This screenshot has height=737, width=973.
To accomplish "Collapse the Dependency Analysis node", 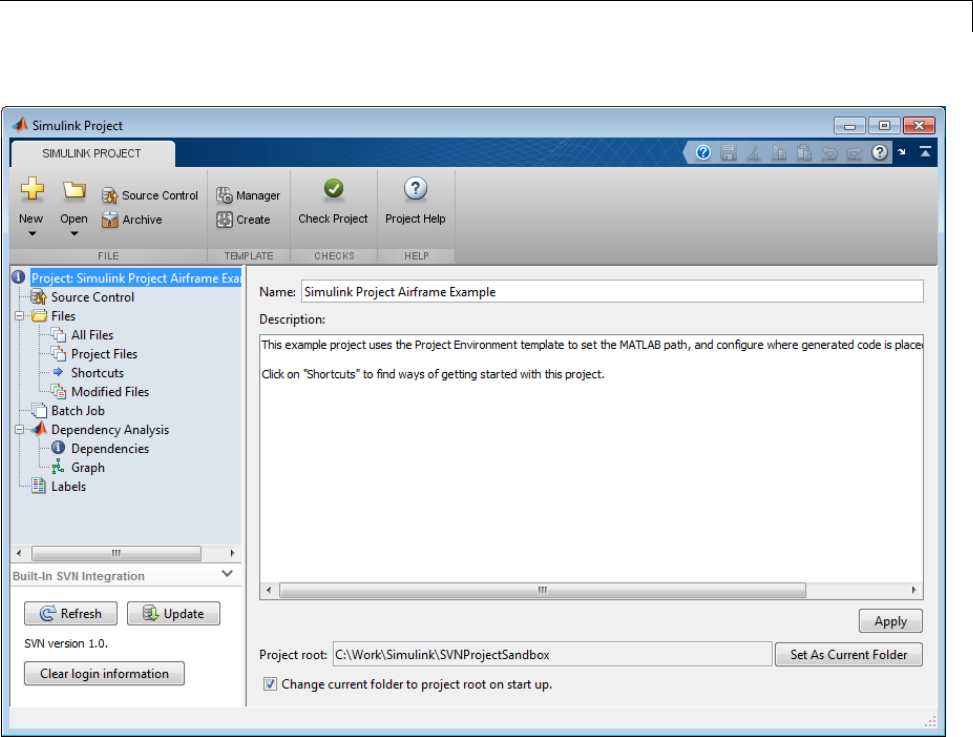I will (x=19, y=429).
